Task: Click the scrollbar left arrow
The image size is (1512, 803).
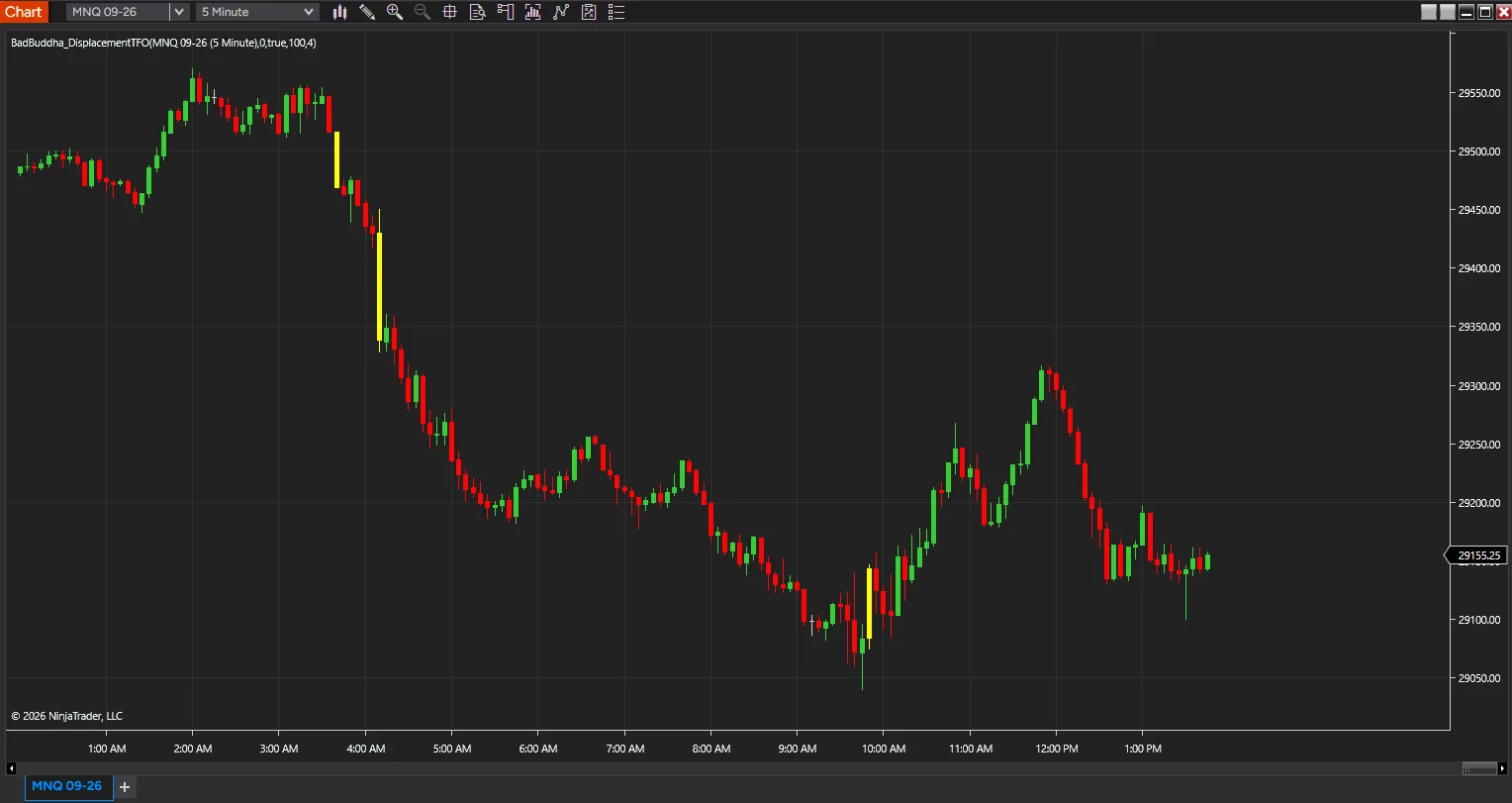Action: coord(11,768)
